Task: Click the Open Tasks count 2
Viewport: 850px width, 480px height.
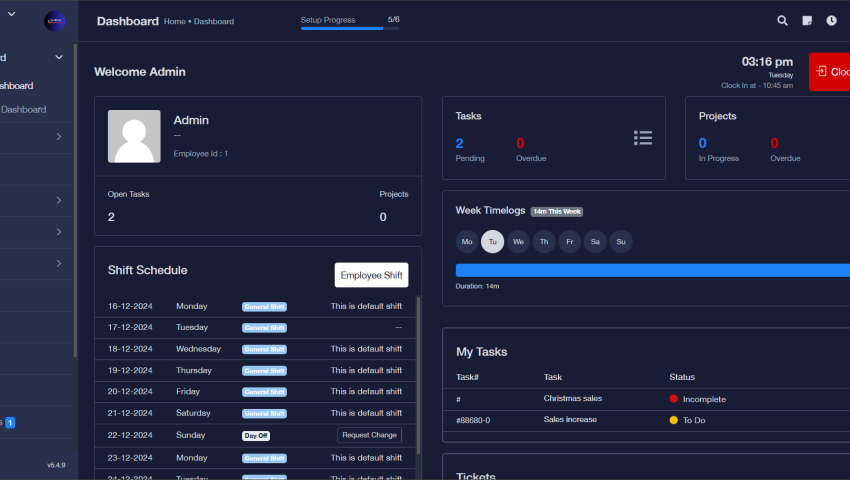Action: (x=111, y=217)
